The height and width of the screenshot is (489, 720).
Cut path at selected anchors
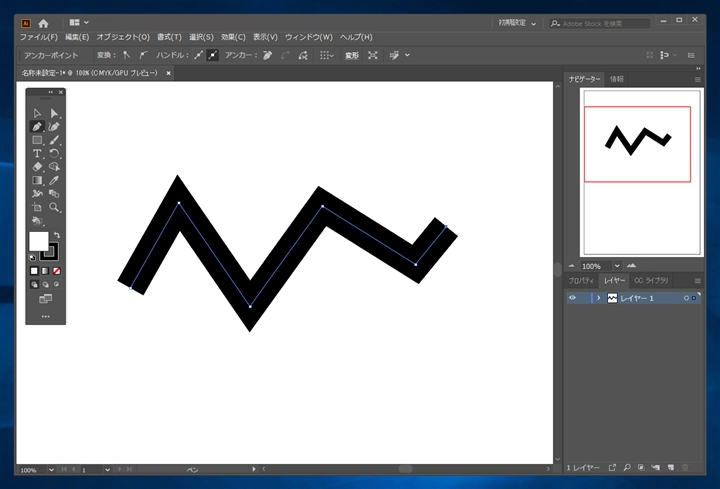coord(303,55)
